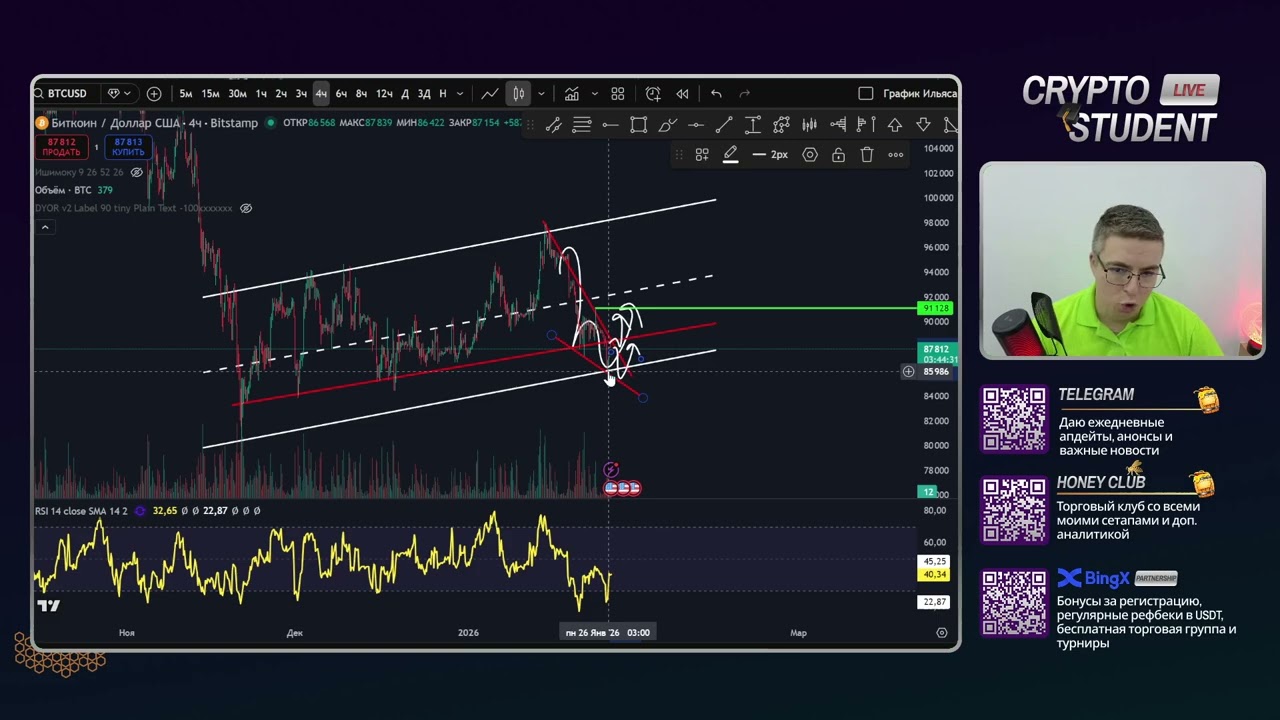
Task: Select the anchored volume profile tool
Action: point(866,125)
